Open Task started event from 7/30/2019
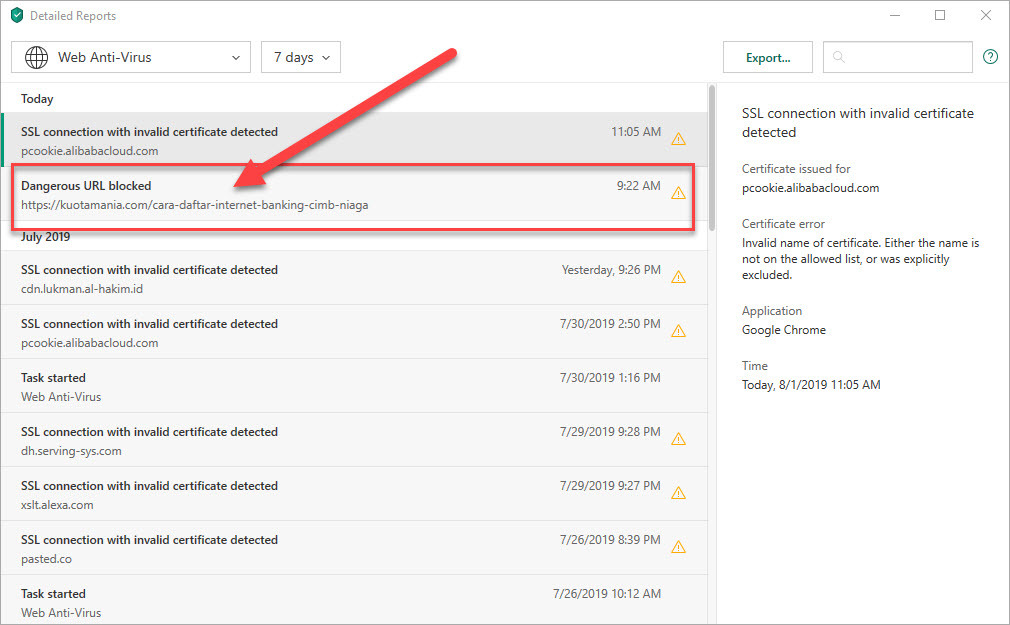Viewport: 1010px width, 625px height. pyautogui.click(x=300, y=387)
